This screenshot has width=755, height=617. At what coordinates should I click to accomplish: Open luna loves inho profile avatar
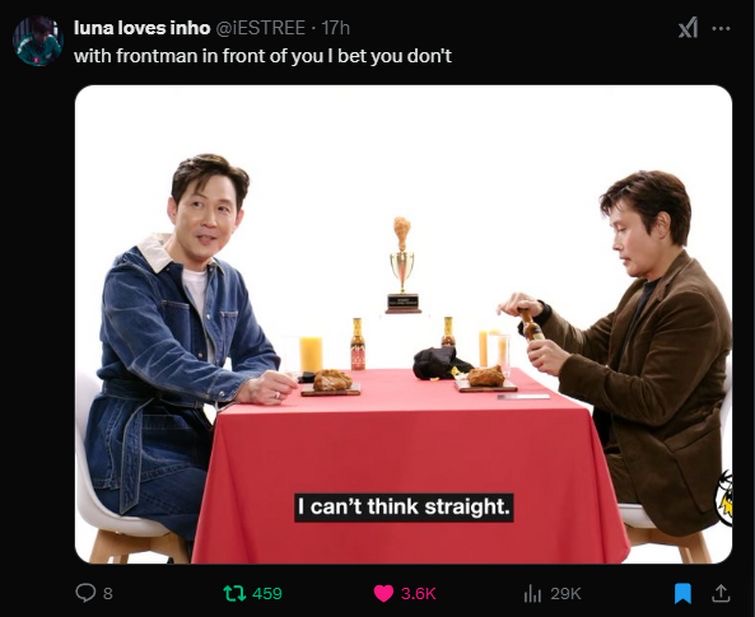point(38,41)
